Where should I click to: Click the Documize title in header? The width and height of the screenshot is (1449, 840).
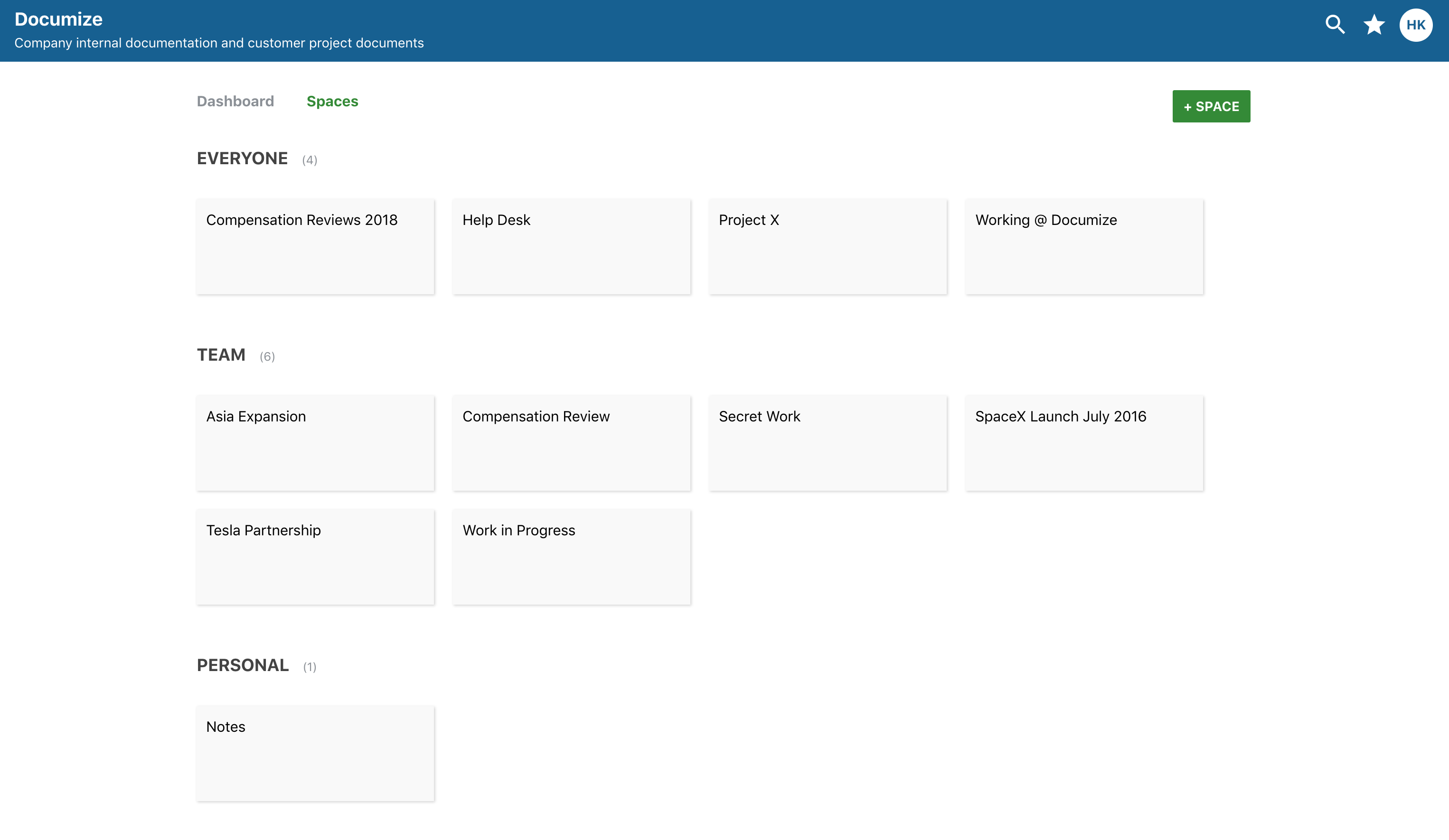[x=59, y=19]
